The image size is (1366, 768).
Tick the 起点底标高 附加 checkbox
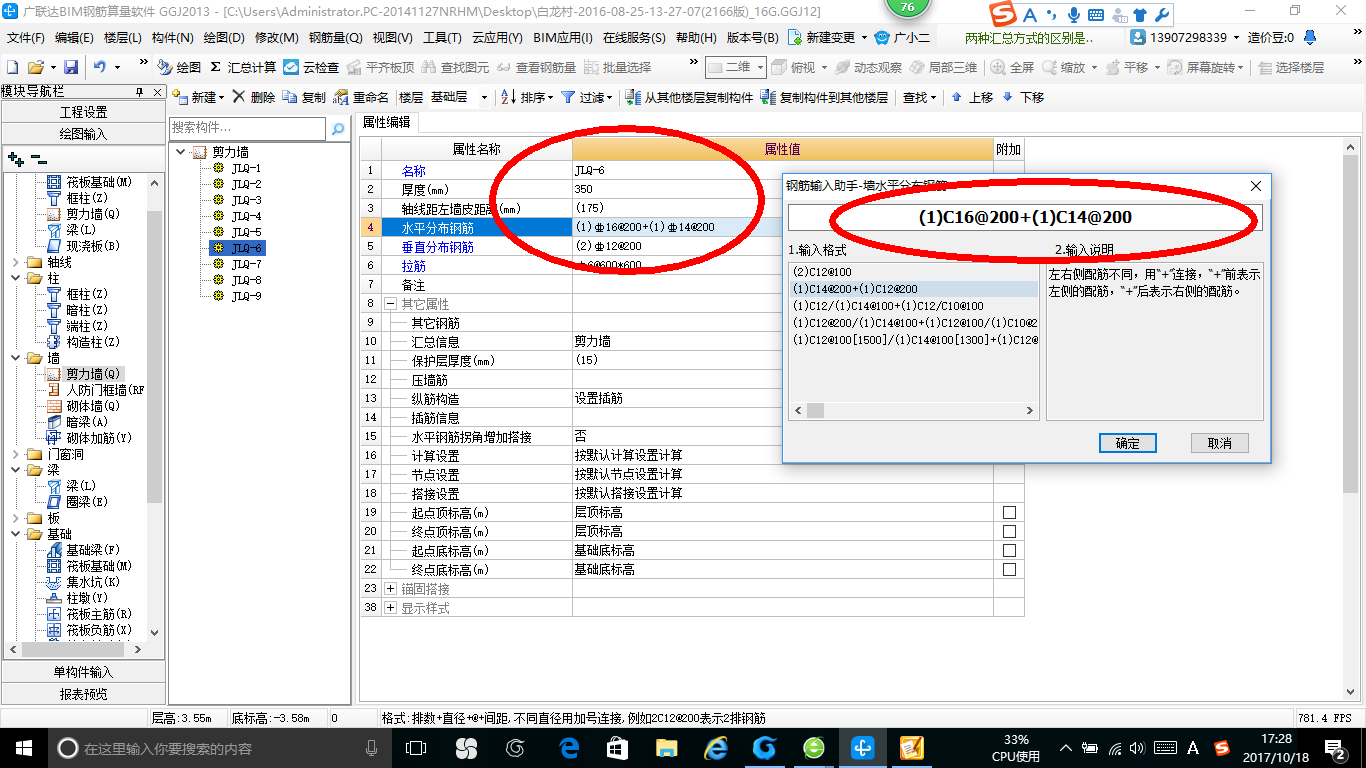[1009, 550]
